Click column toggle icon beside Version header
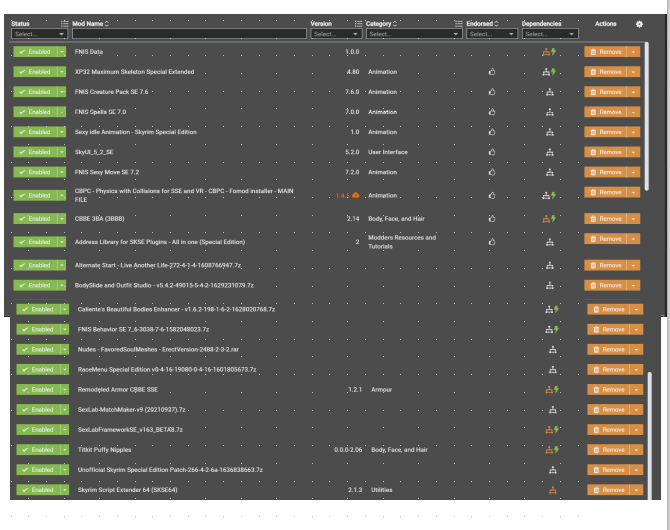The width and height of the screenshot is (670, 530). 358,24
